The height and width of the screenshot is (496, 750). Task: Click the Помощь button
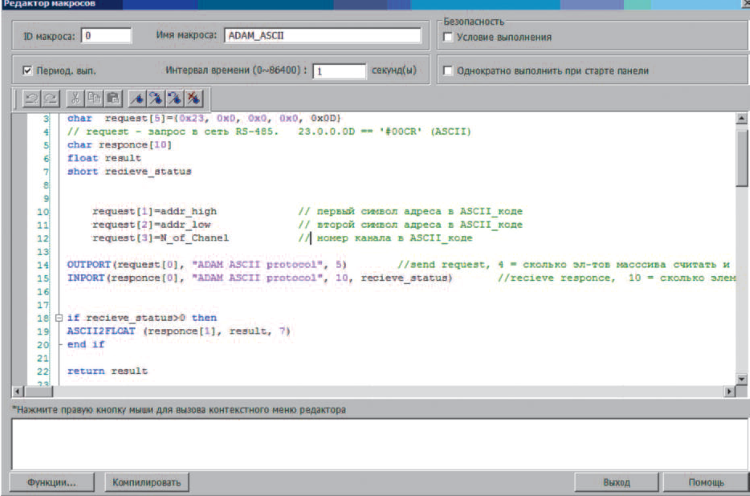pos(706,482)
